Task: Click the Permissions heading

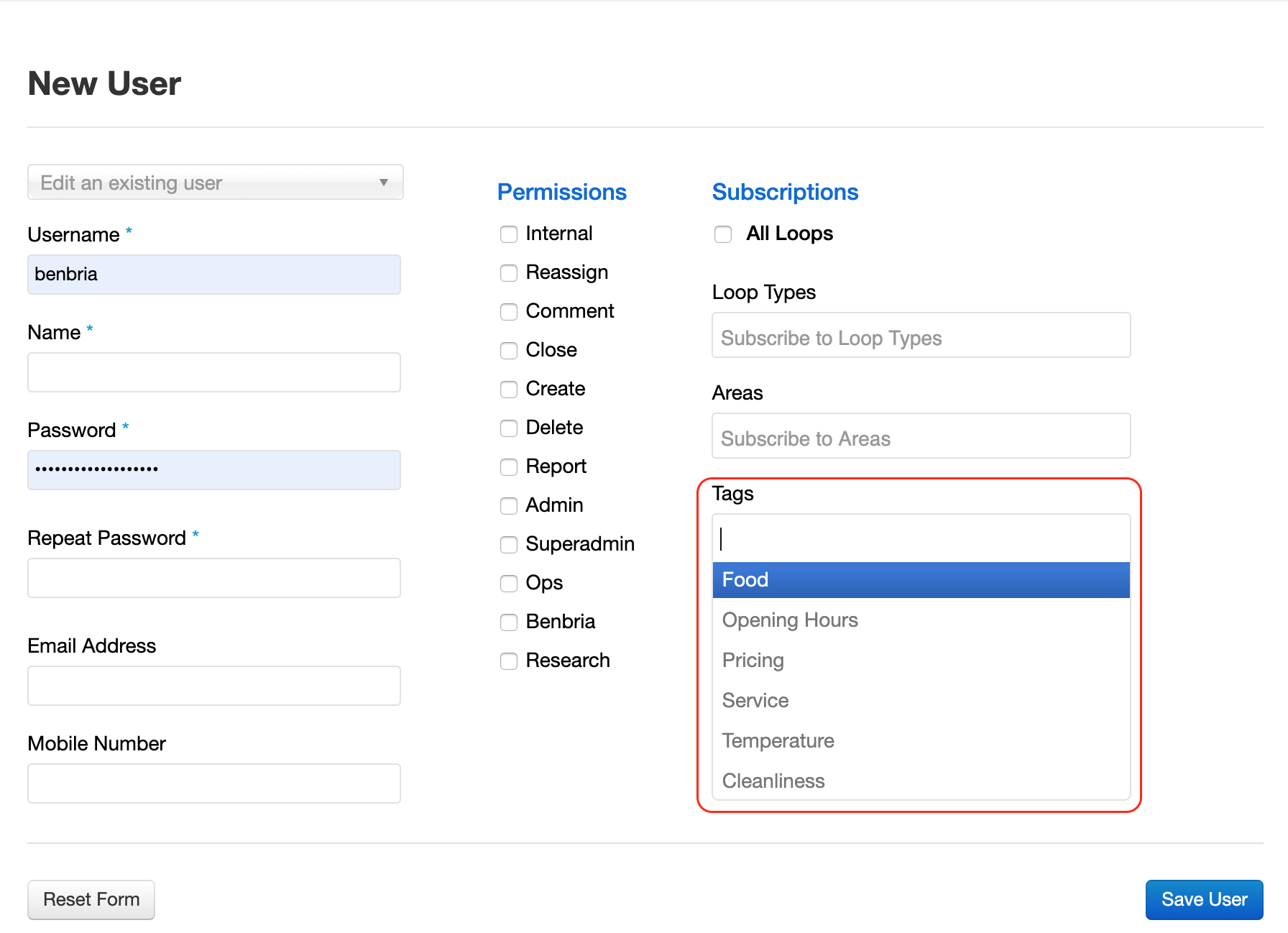Action: (x=562, y=192)
